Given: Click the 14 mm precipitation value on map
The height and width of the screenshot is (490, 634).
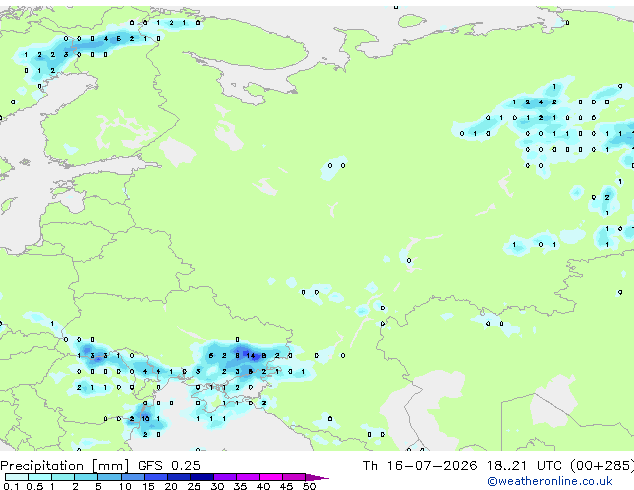Looking at the screenshot, I should (x=251, y=356).
